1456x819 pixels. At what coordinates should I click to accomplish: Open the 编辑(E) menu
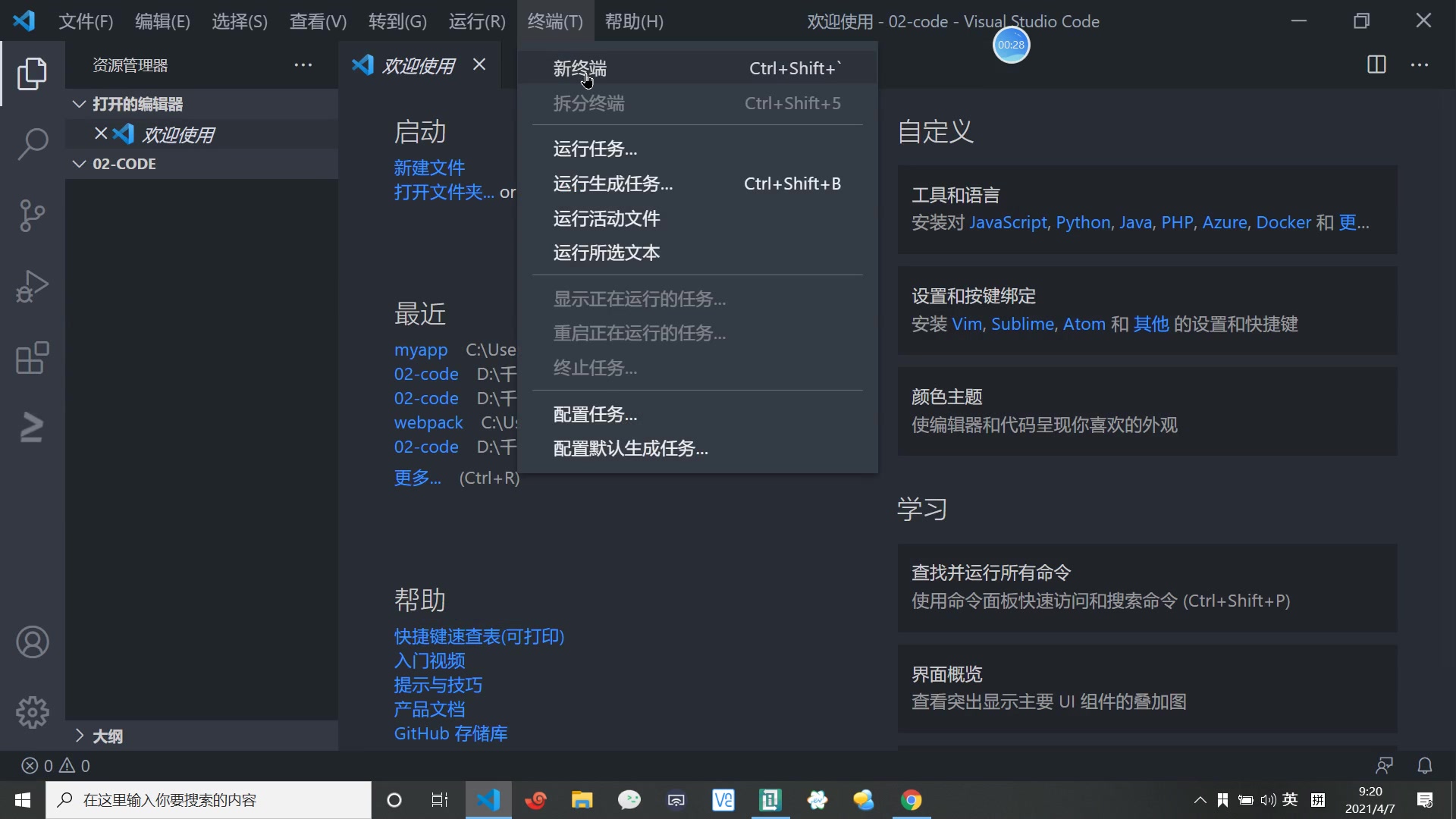tap(162, 21)
